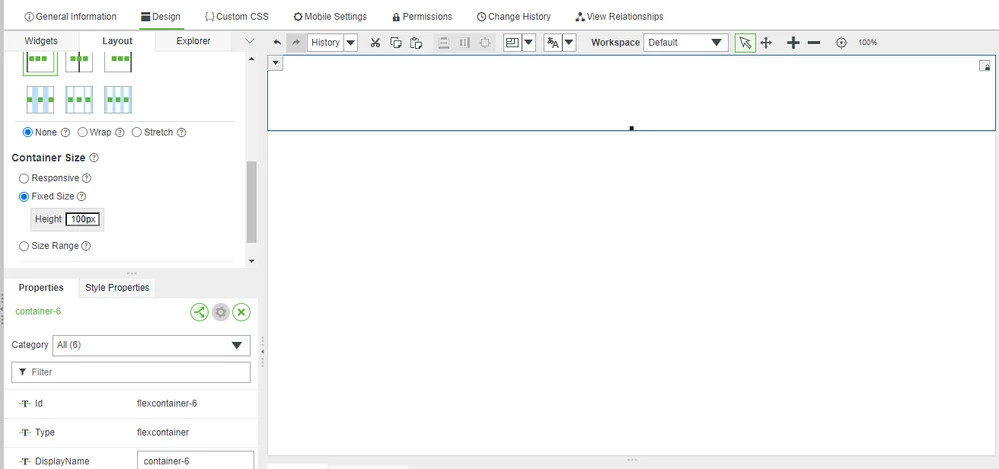Choose the center-aligned layout icon
The width and height of the screenshot is (999, 469).
click(79, 63)
